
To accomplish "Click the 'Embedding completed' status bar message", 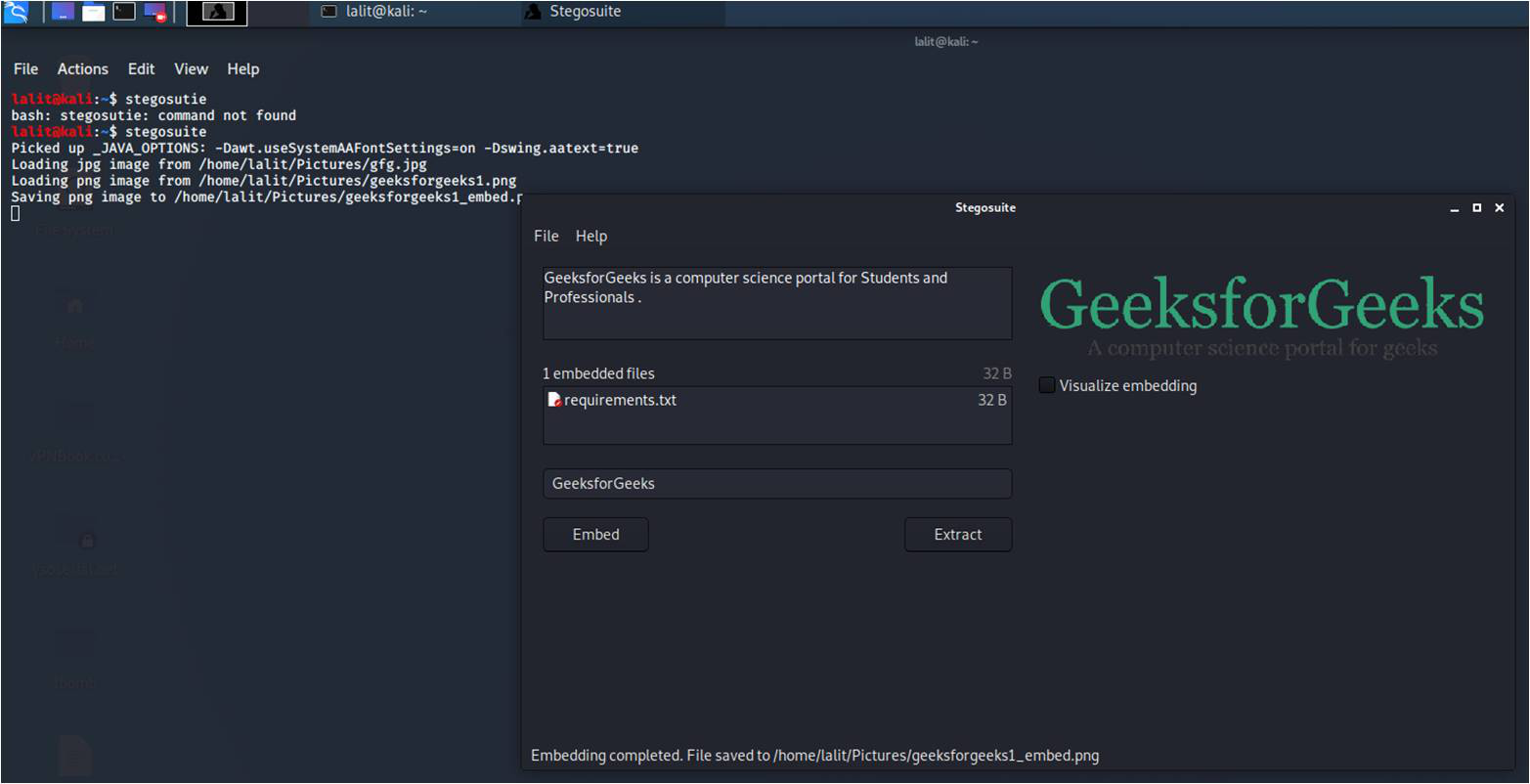I will pyautogui.click(x=814, y=755).
